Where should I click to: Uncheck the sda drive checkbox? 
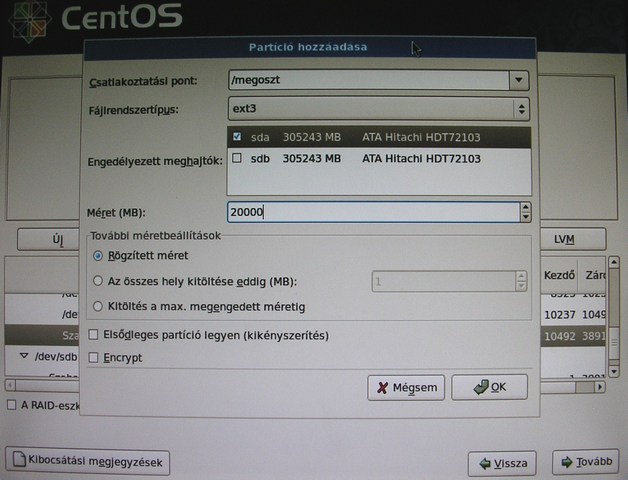(x=237, y=137)
